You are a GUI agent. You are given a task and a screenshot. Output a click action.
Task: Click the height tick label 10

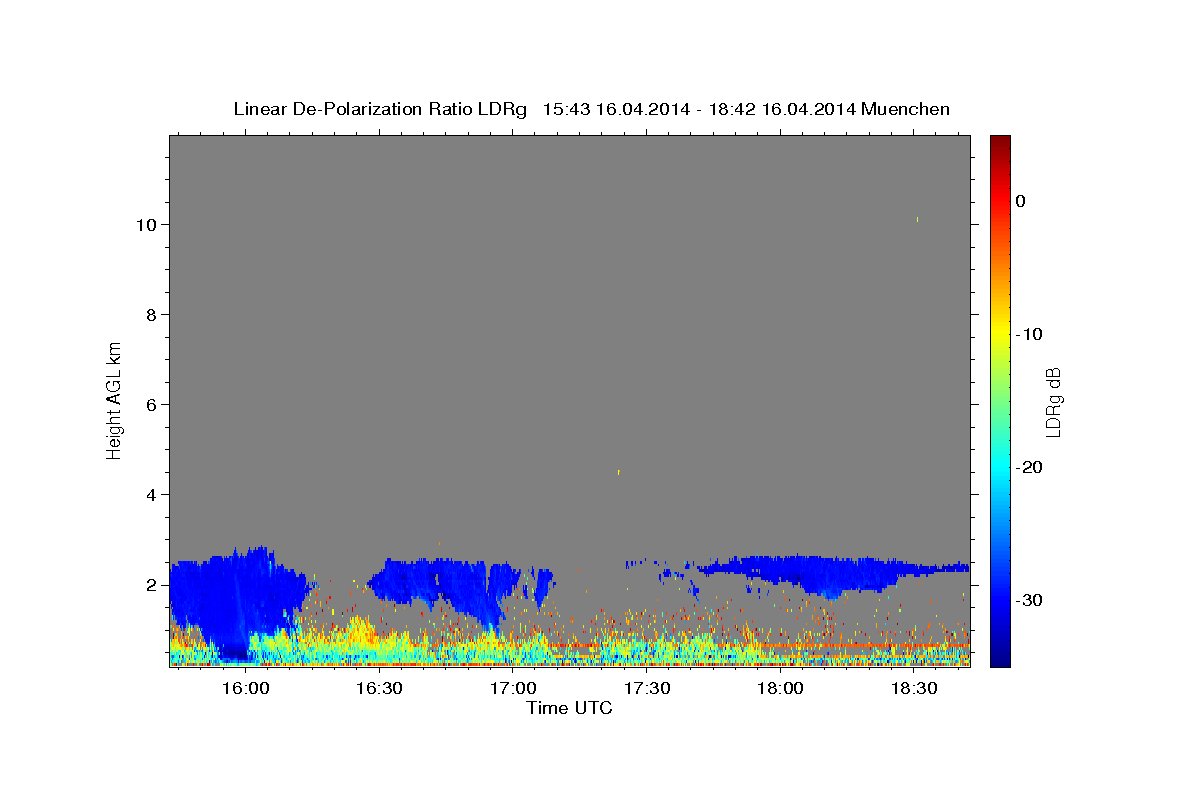(148, 224)
